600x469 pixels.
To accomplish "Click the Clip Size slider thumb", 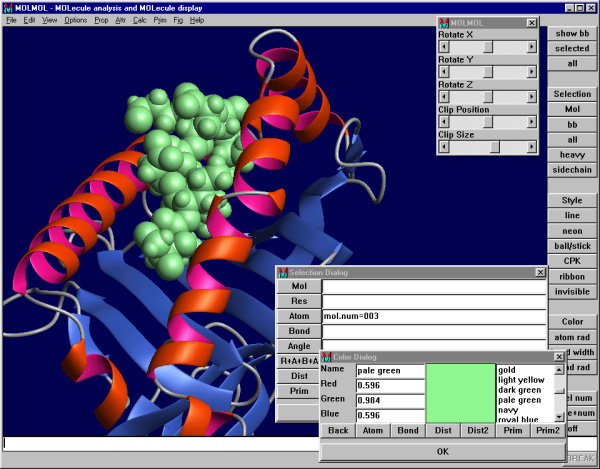I will click(494, 147).
